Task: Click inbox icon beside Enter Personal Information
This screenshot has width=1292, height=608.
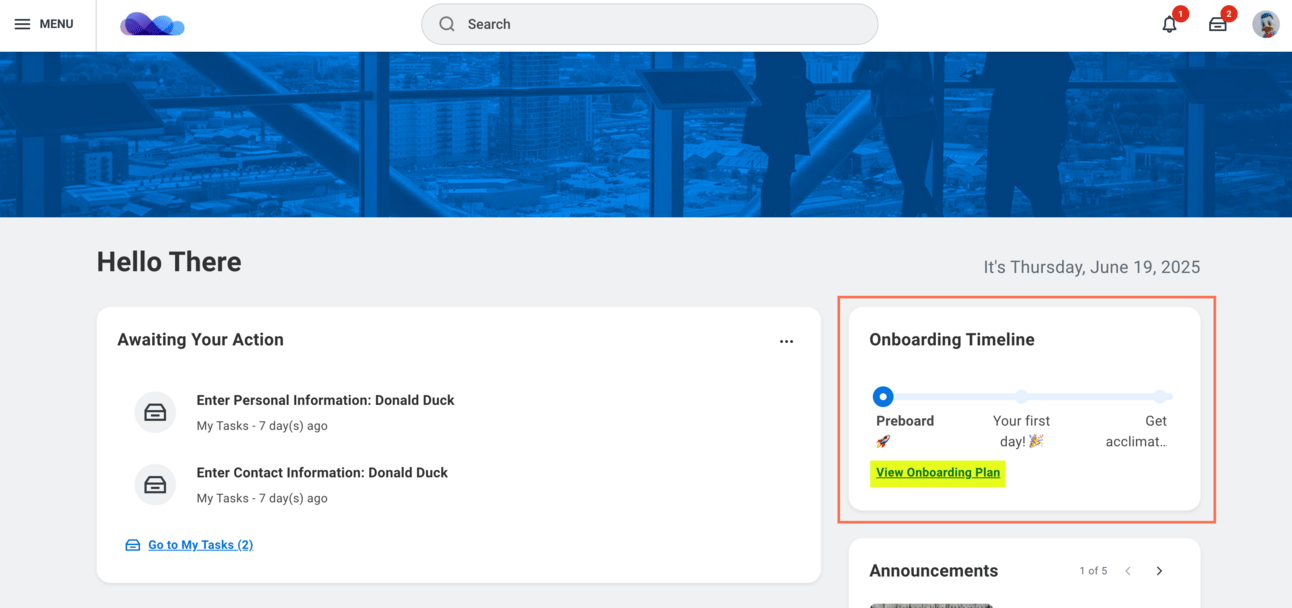Action: pyautogui.click(x=155, y=412)
